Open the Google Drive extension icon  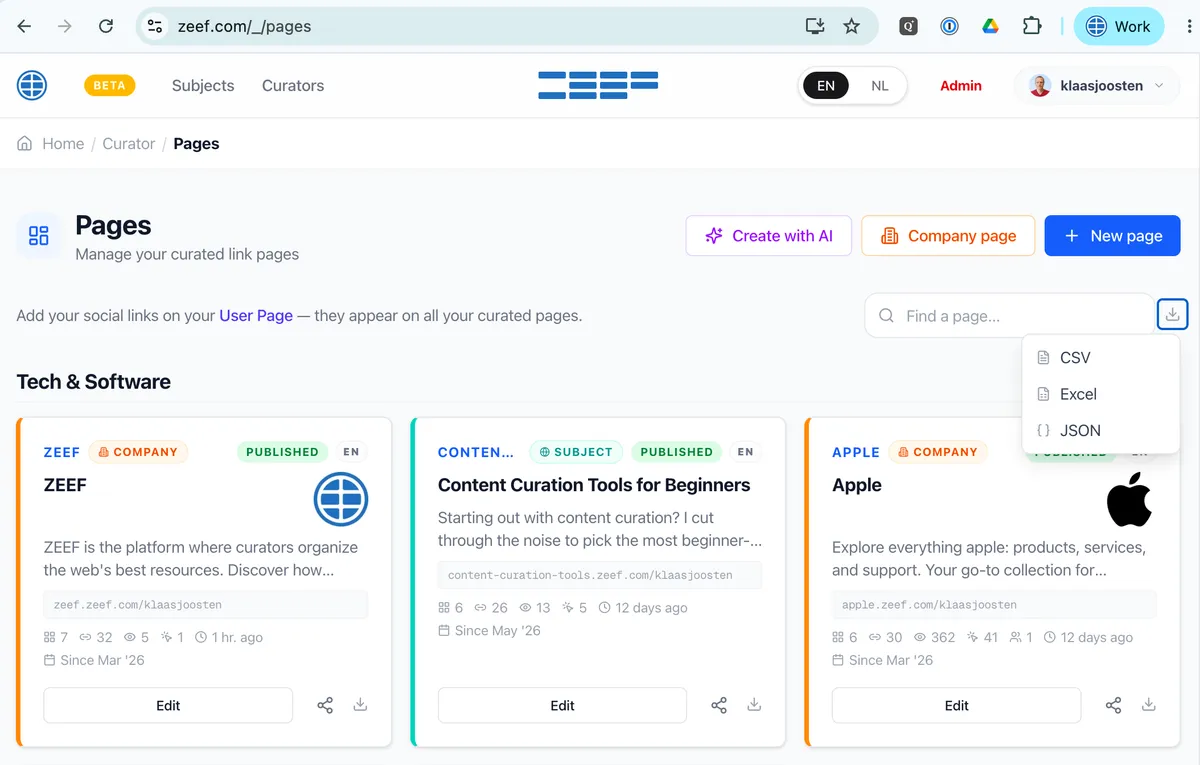coord(990,27)
